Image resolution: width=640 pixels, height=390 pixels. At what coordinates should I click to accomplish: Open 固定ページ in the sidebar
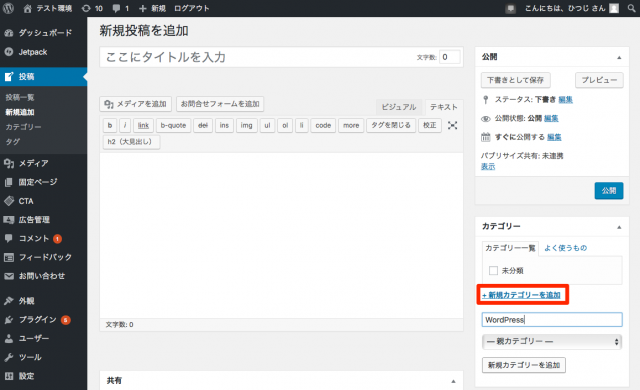pyautogui.click(x=43, y=182)
